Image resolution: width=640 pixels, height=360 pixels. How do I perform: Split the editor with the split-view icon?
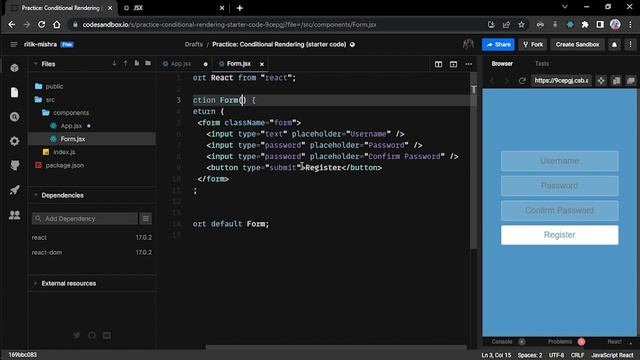(x=438, y=64)
